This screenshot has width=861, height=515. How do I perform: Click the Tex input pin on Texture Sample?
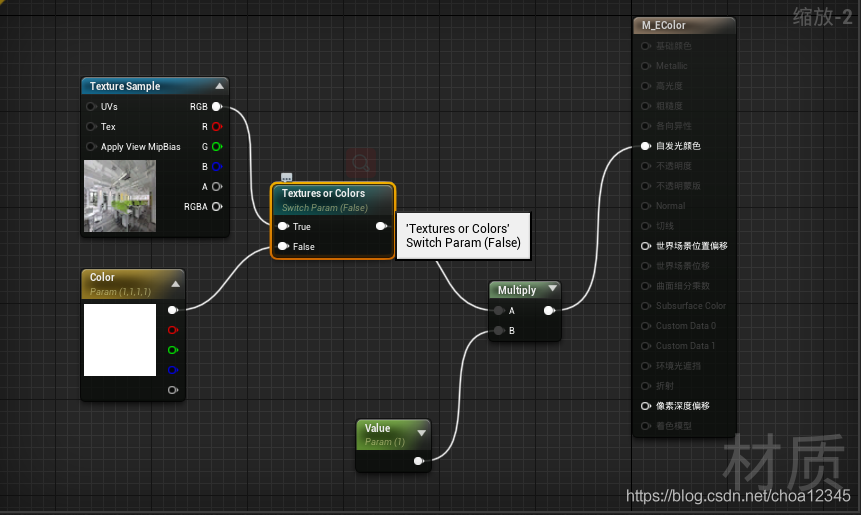point(91,127)
